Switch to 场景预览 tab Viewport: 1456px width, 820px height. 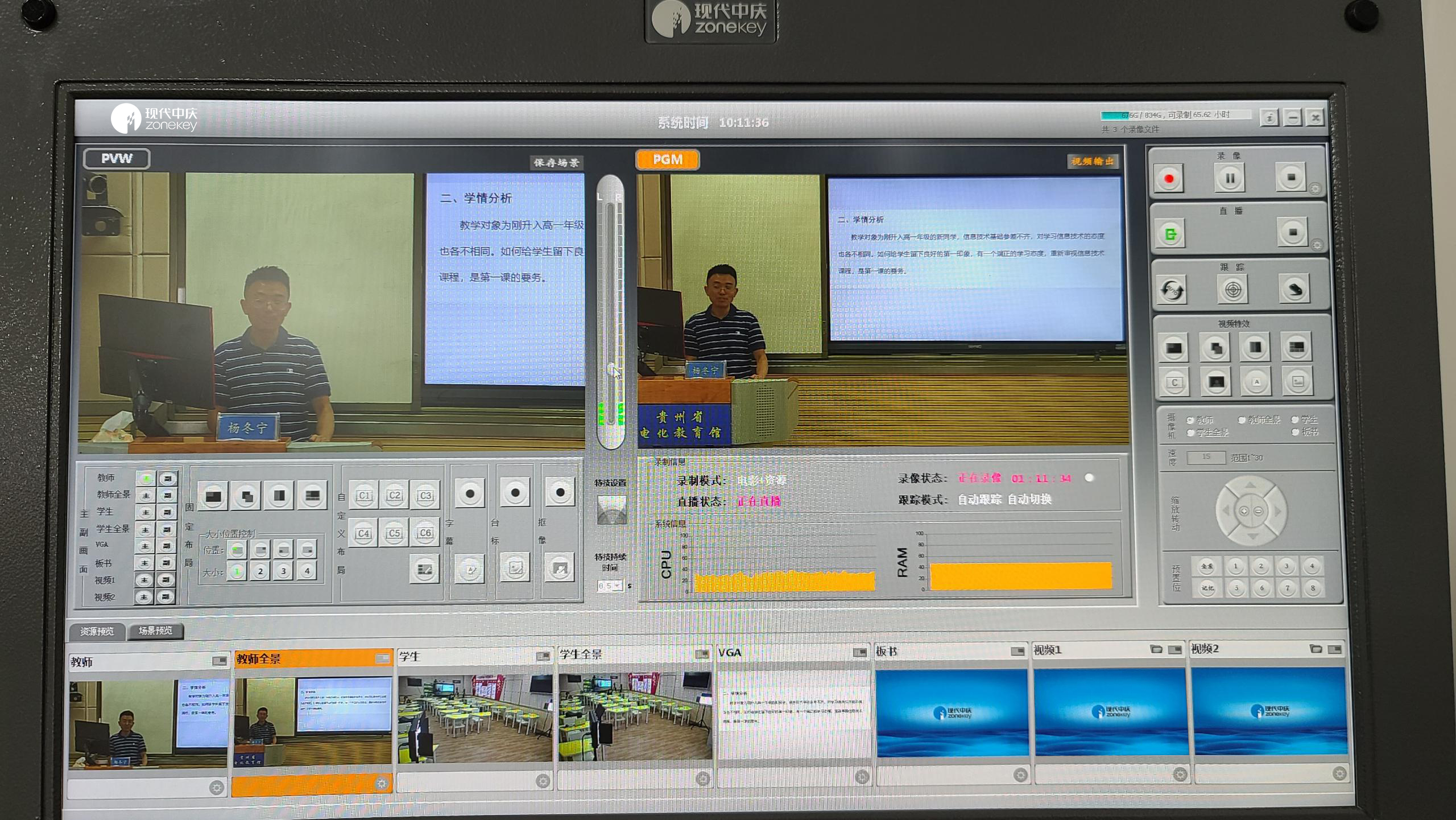click(x=155, y=631)
